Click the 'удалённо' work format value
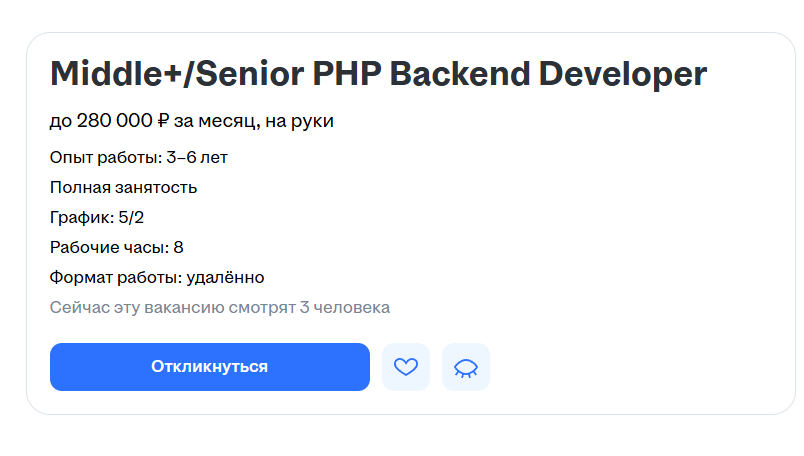 [x=225, y=277]
